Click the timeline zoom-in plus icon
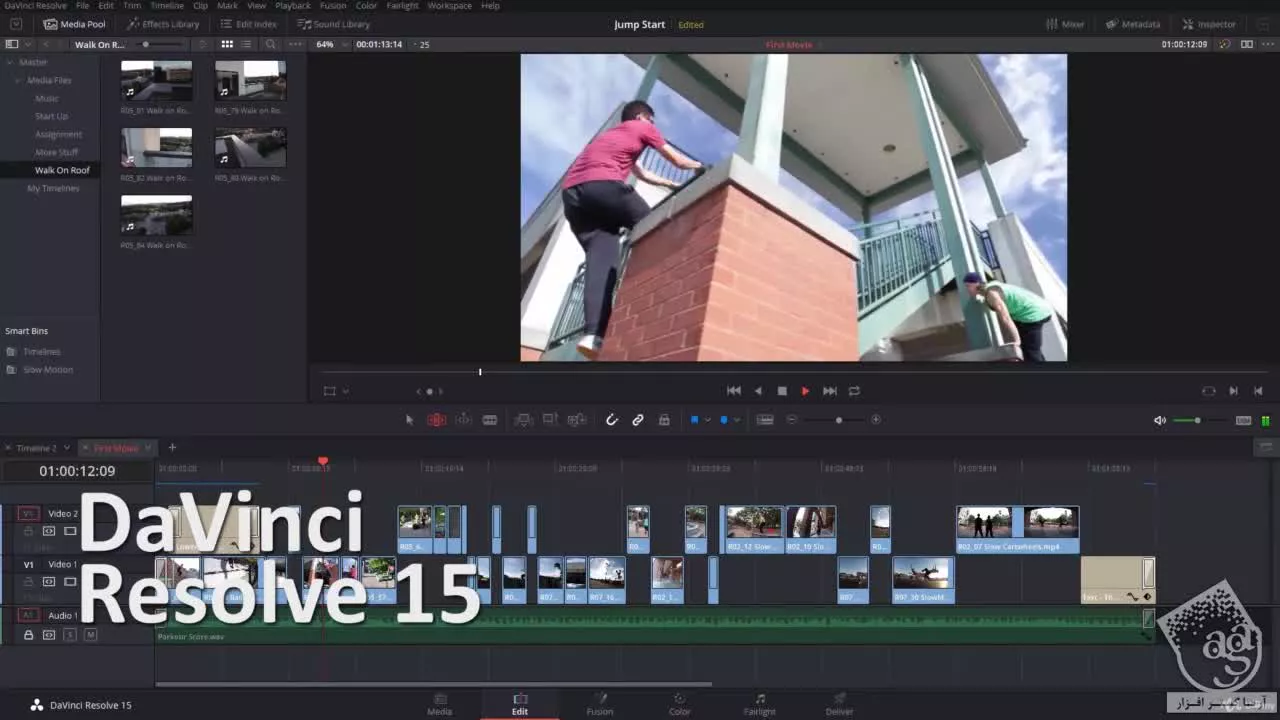This screenshot has height=720, width=1280. pos(876,420)
